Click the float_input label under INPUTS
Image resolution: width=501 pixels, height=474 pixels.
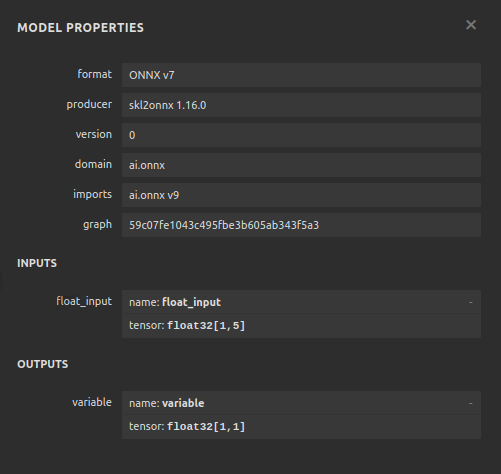[x=84, y=301]
